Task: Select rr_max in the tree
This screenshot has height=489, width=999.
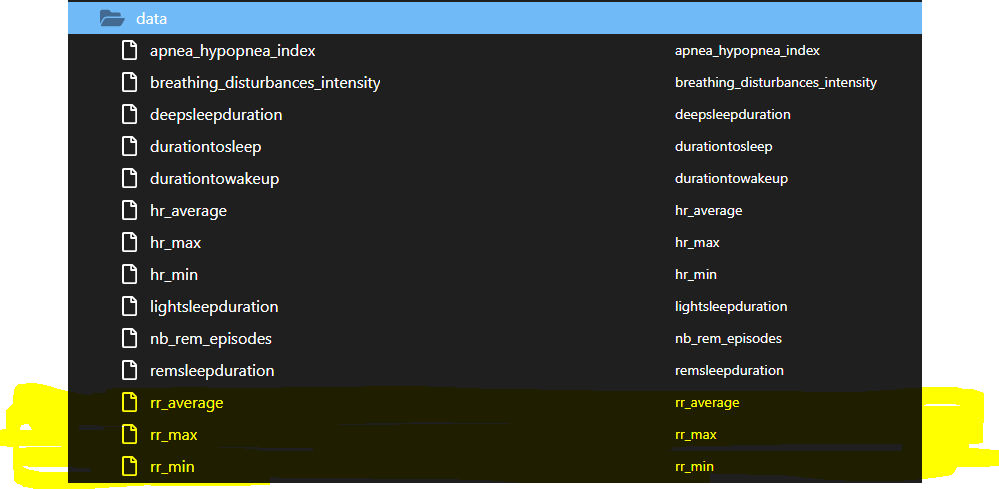Action: pos(173,436)
